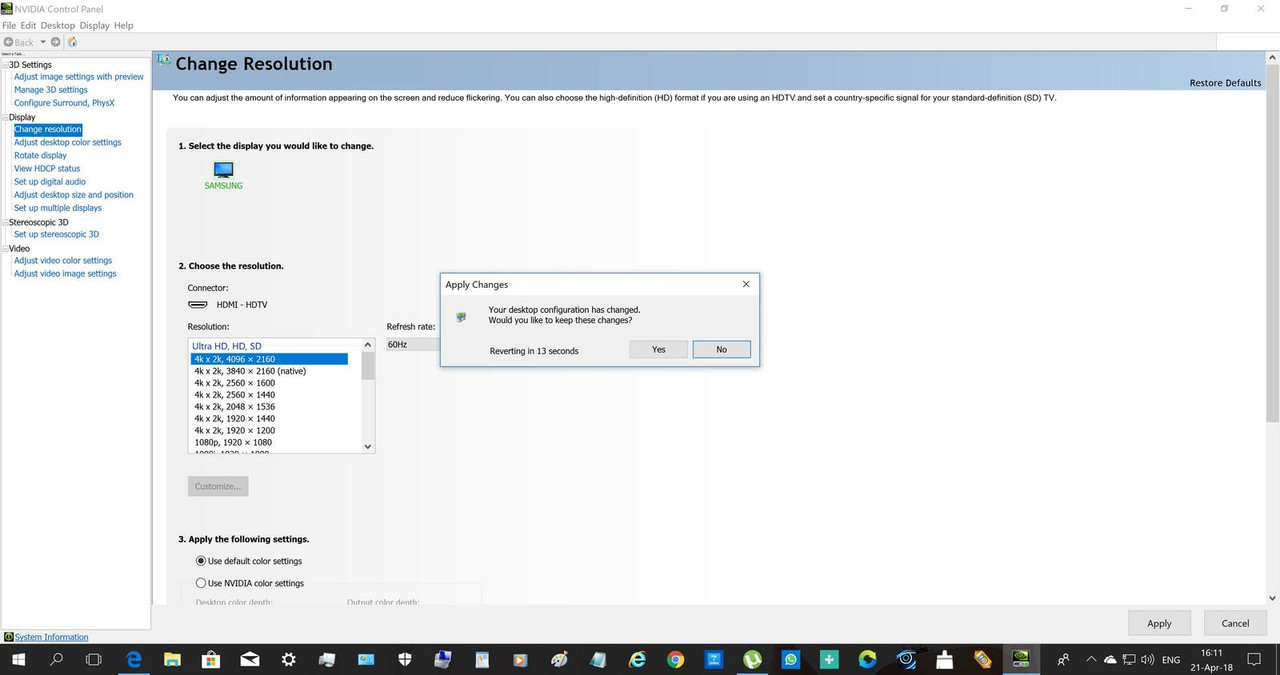Screen dimensions: 1280x675
Task: Click the NVIDIA Control Panel taskbar icon
Action: point(1021,660)
